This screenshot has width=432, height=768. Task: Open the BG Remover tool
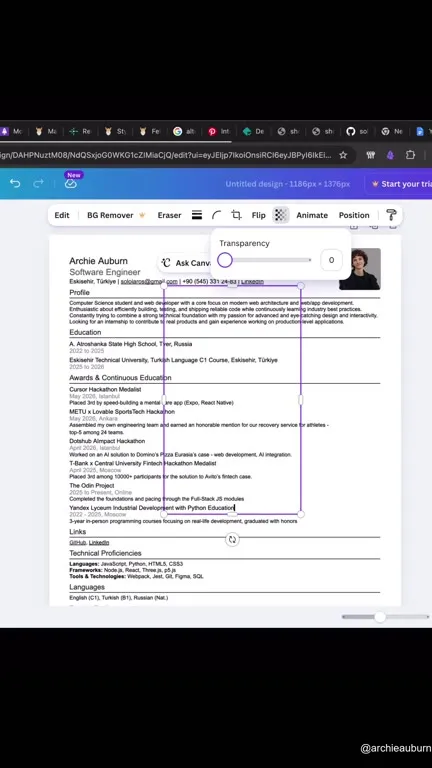click(x=116, y=215)
